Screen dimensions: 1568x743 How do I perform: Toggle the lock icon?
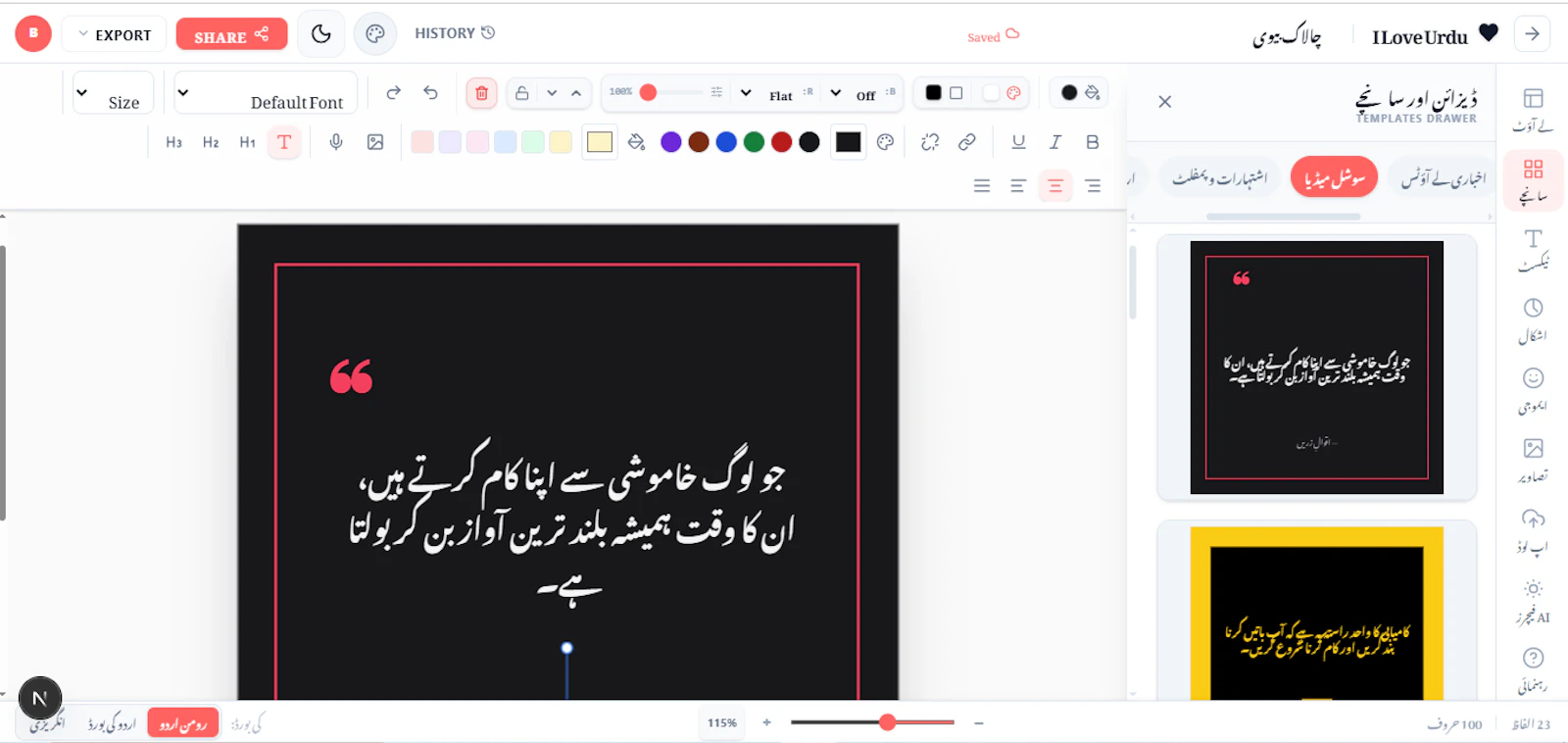(522, 93)
